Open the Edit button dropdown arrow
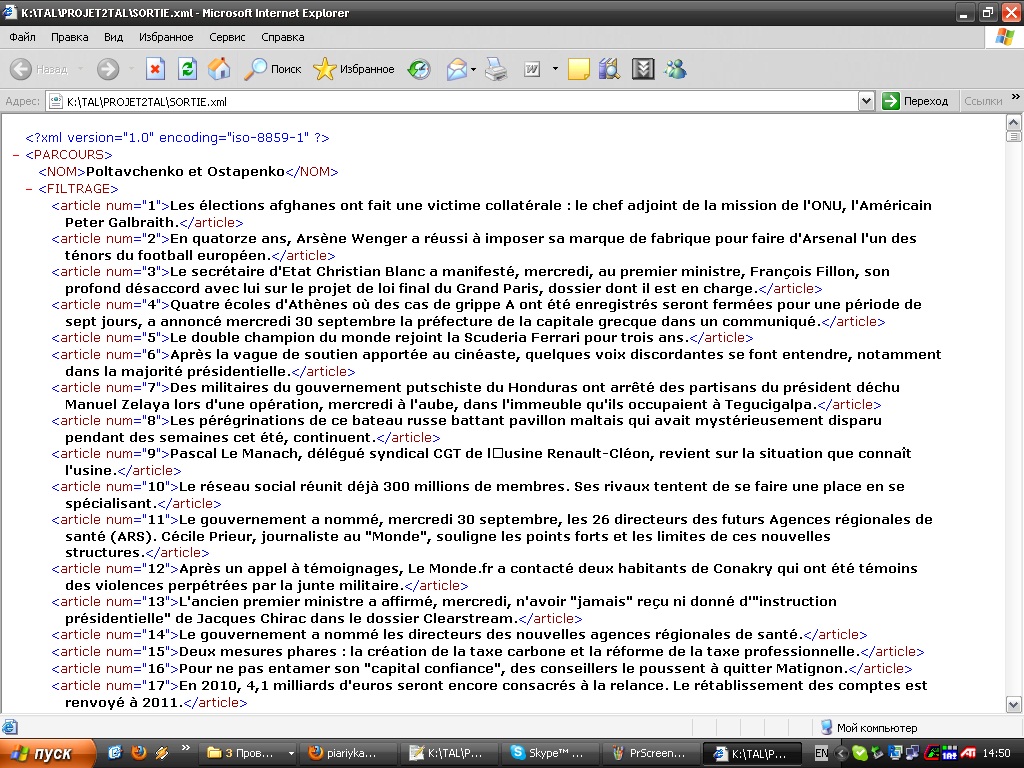Image resolution: width=1024 pixels, height=768 pixels. click(x=555, y=69)
